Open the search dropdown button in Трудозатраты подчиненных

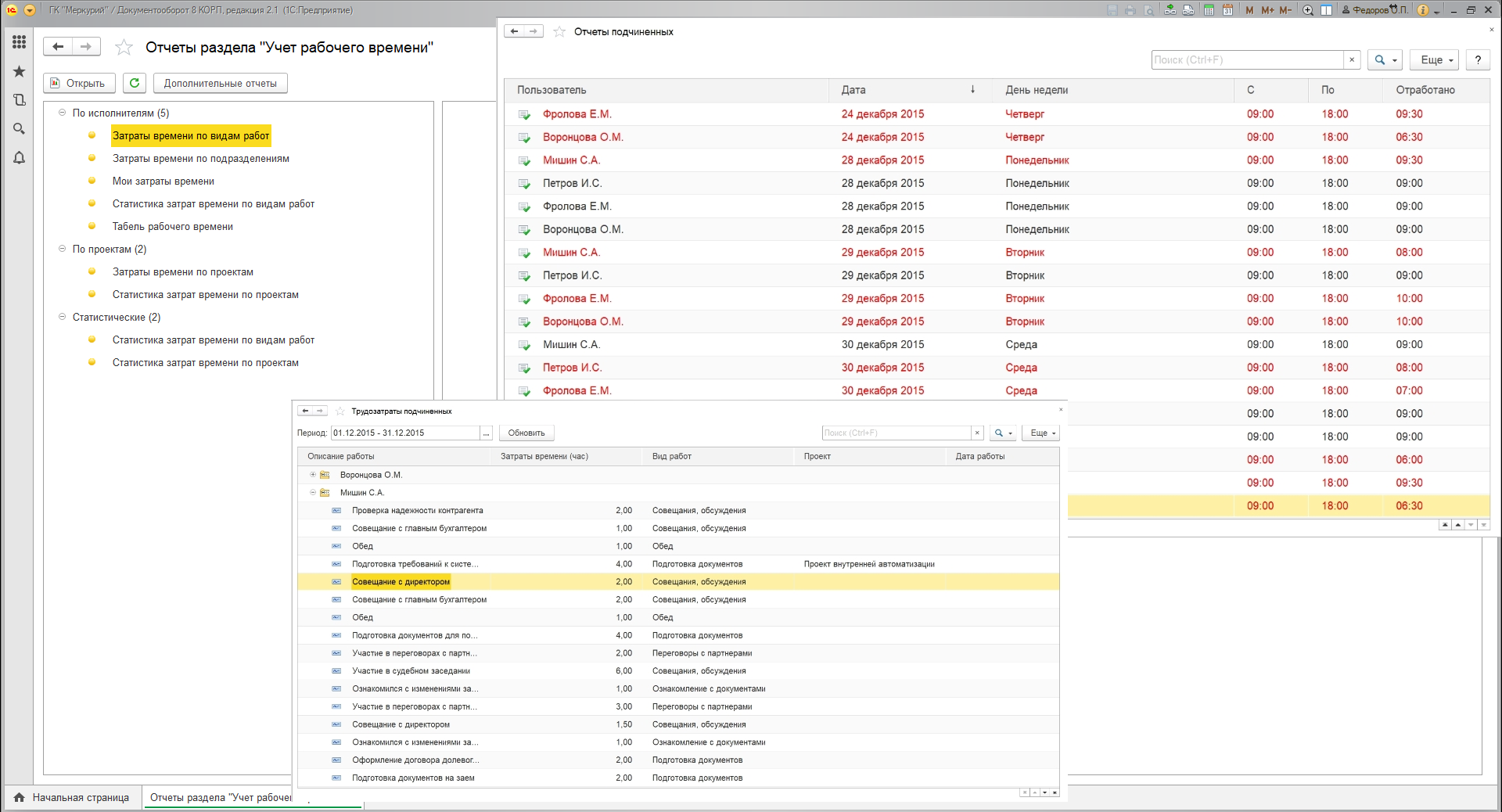1003,433
